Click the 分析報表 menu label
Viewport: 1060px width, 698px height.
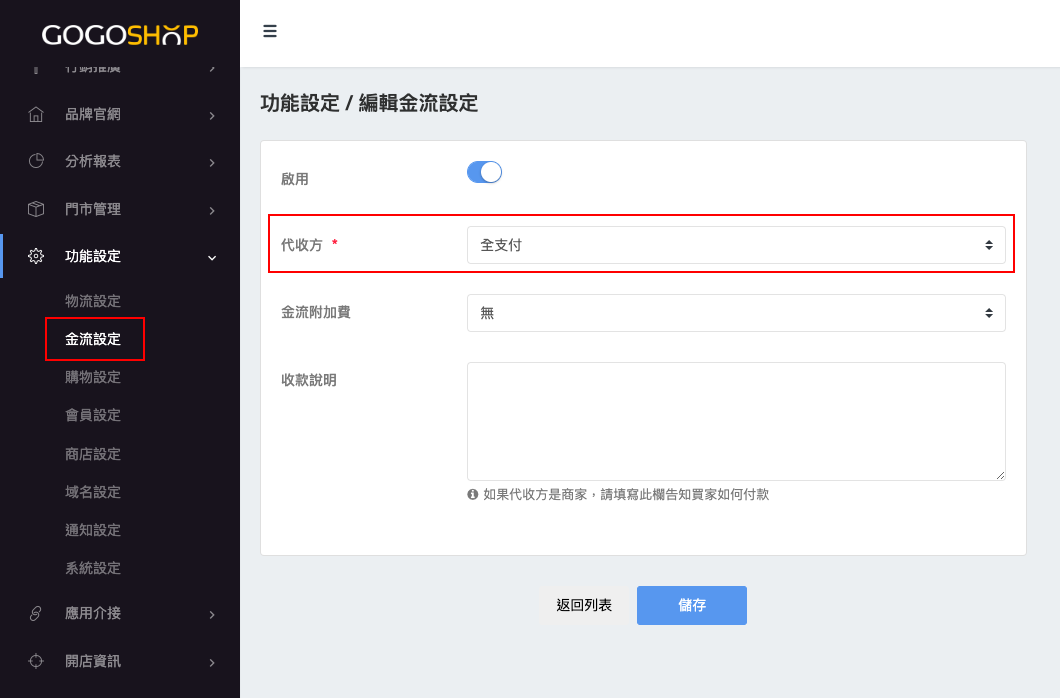(x=93, y=161)
